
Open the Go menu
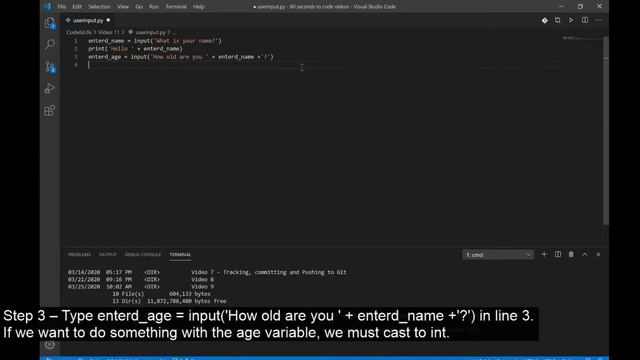click(139, 7)
